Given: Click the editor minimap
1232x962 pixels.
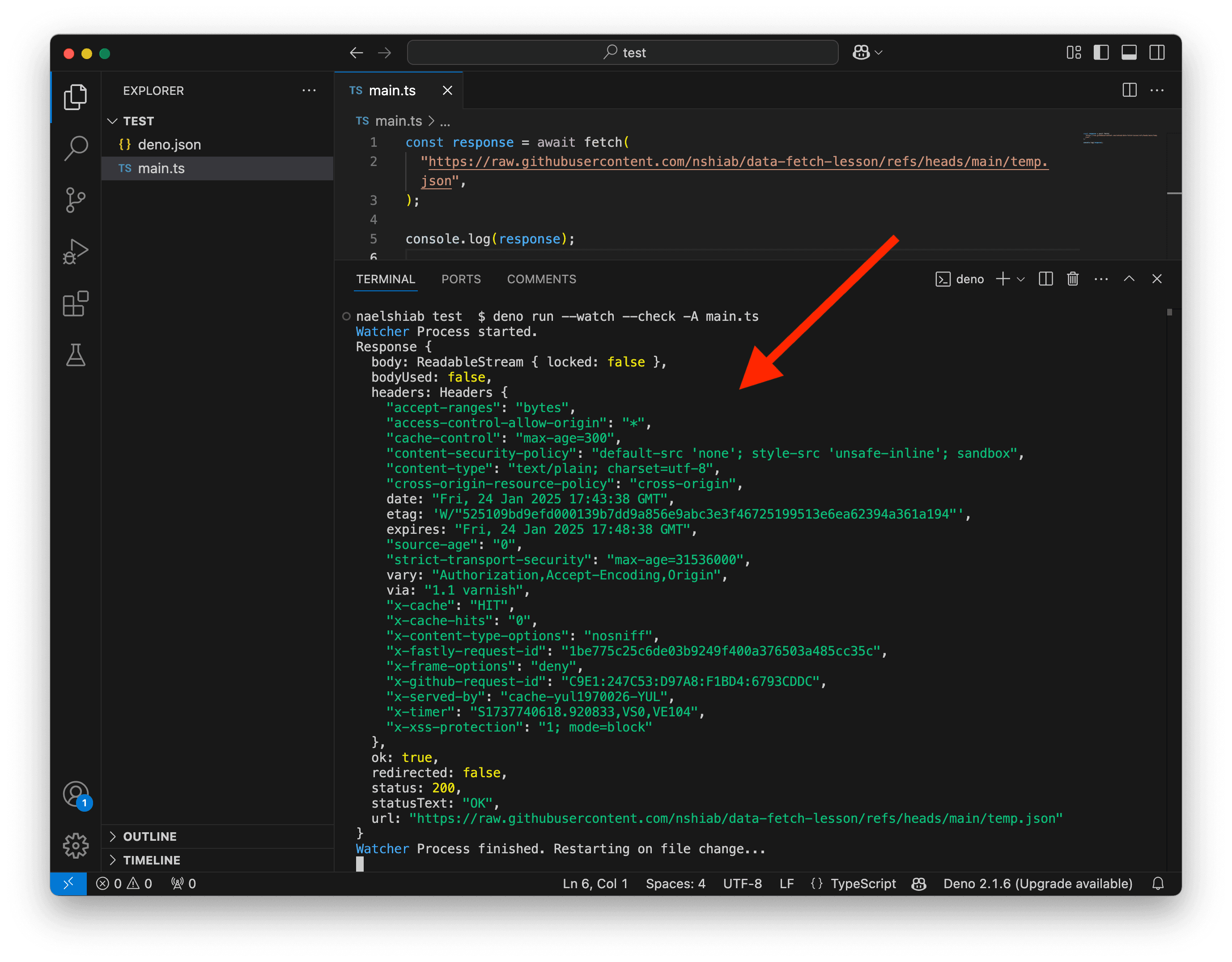Looking at the screenshot, I should (x=1120, y=138).
